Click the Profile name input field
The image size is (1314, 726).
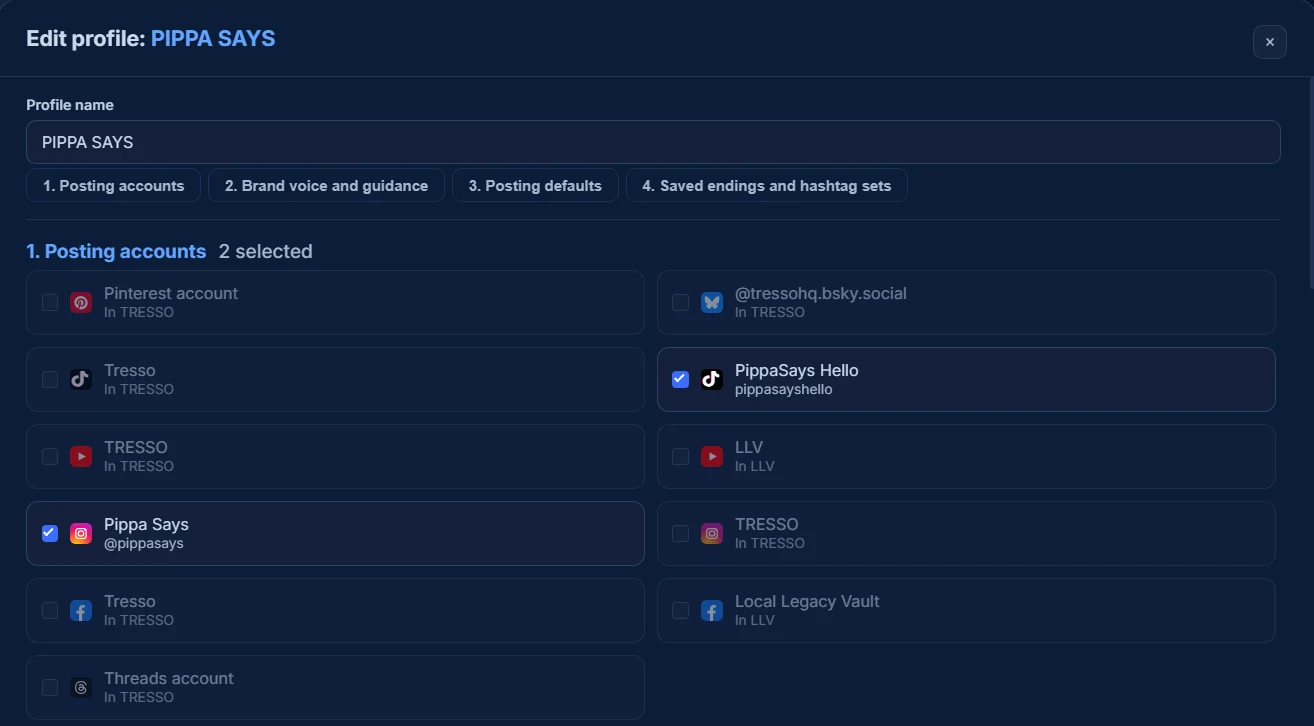(653, 142)
